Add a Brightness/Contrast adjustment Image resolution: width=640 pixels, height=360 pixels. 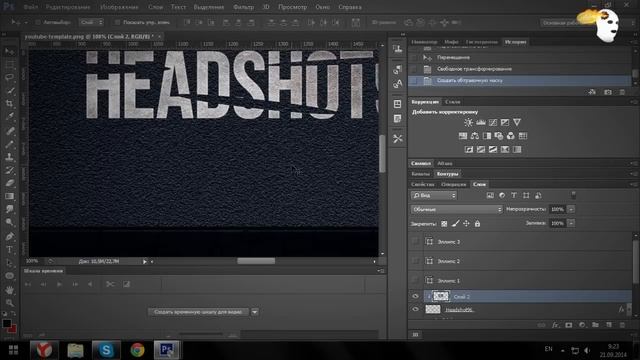pos(468,122)
